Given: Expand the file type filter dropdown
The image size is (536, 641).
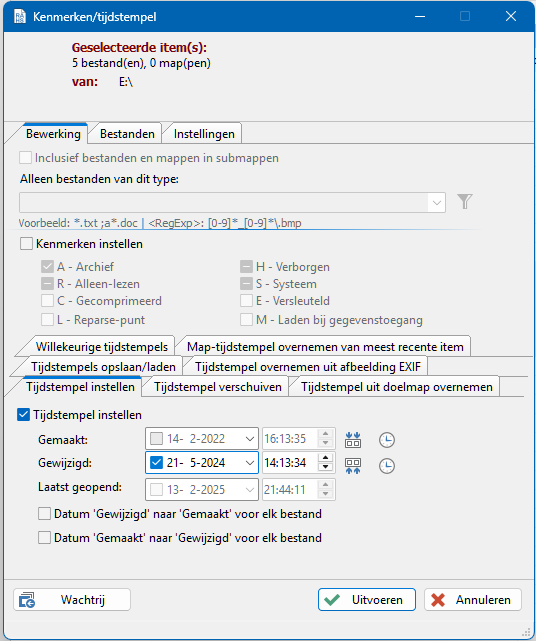Looking at the screenshot, I should [x=436, y=203].
